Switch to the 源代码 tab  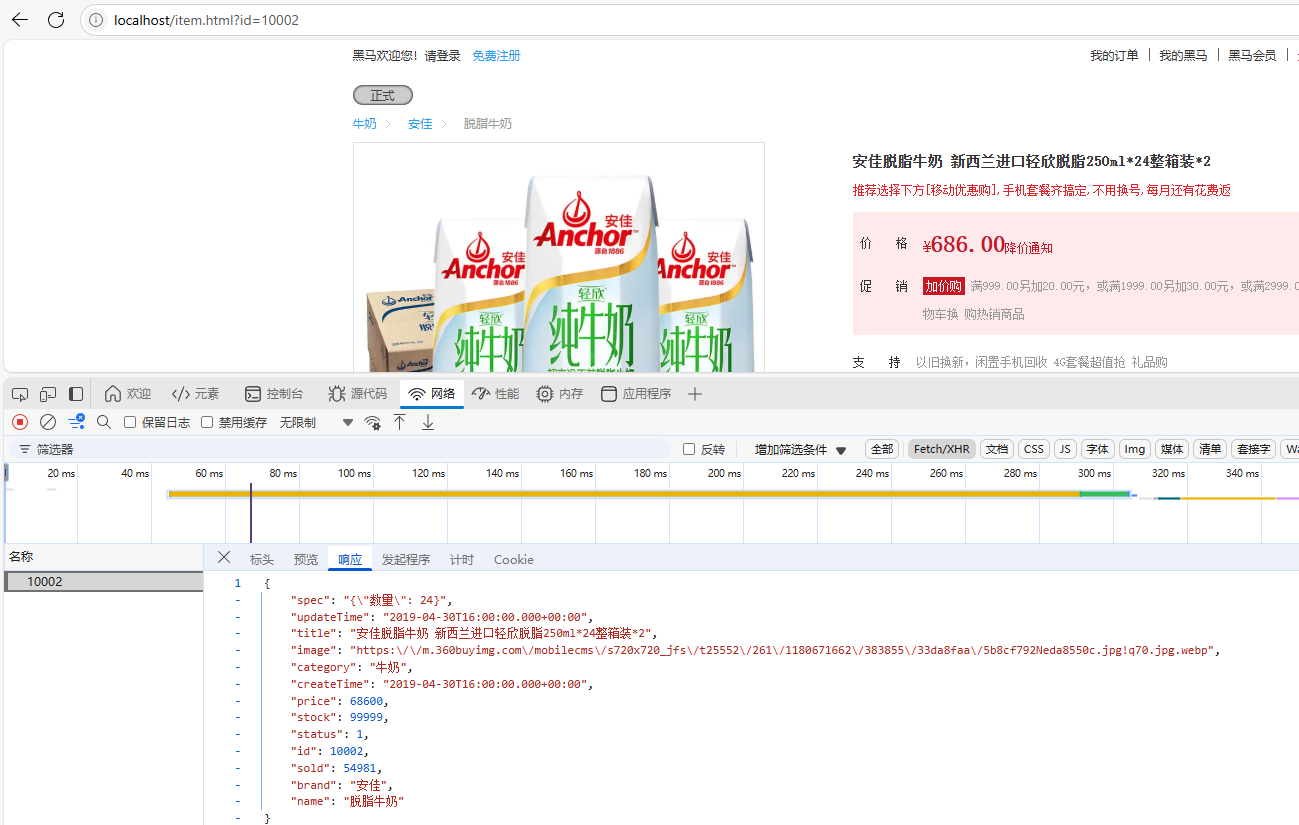[357, 394]
